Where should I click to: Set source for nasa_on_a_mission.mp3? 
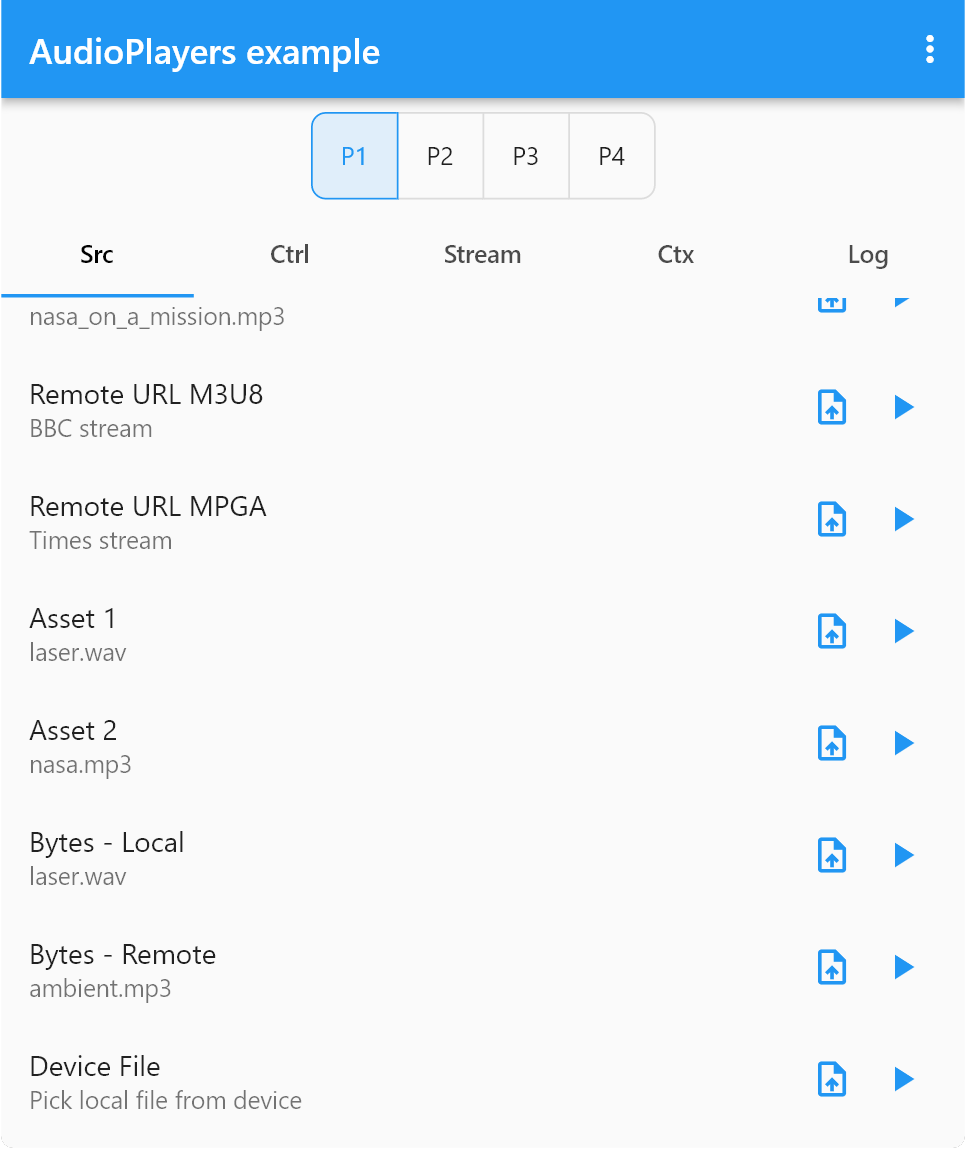tap(831, 300)
